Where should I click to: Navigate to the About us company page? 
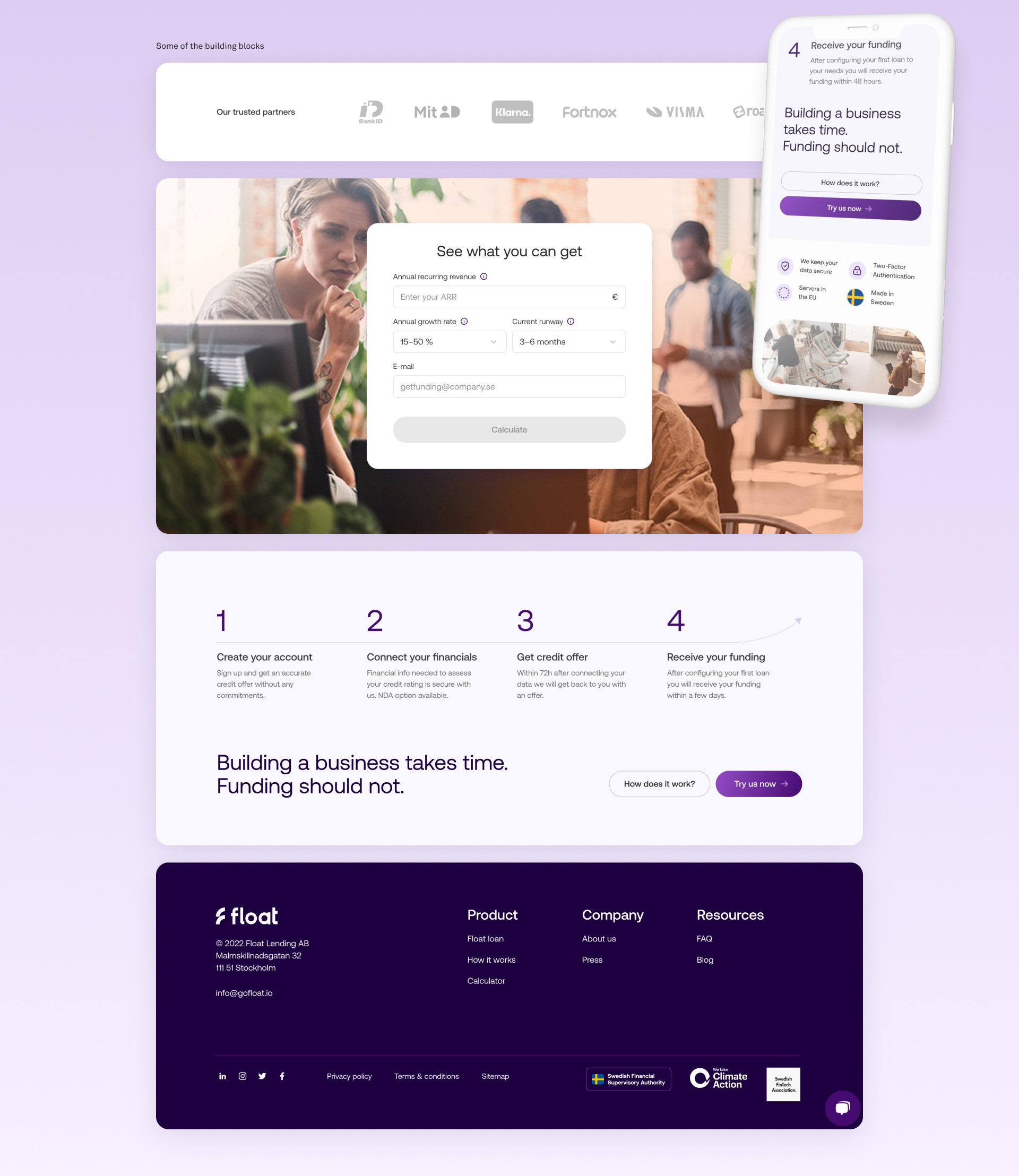click(600, 939)
